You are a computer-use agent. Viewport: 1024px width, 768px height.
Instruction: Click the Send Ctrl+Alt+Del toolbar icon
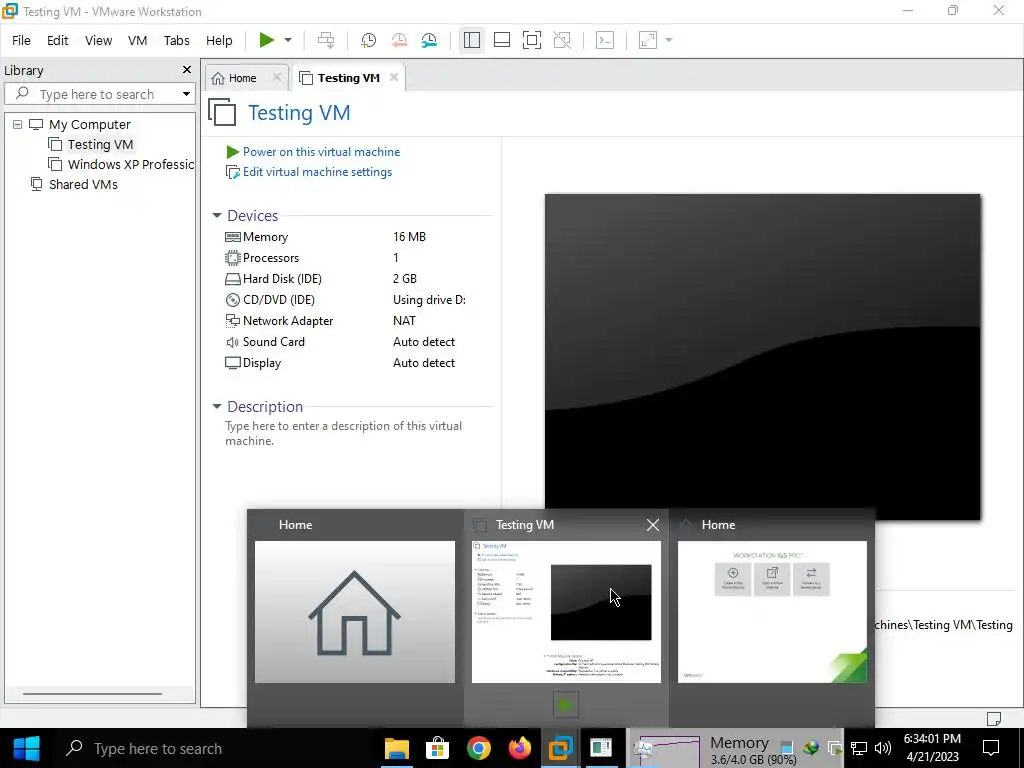[x=325, y=40]
